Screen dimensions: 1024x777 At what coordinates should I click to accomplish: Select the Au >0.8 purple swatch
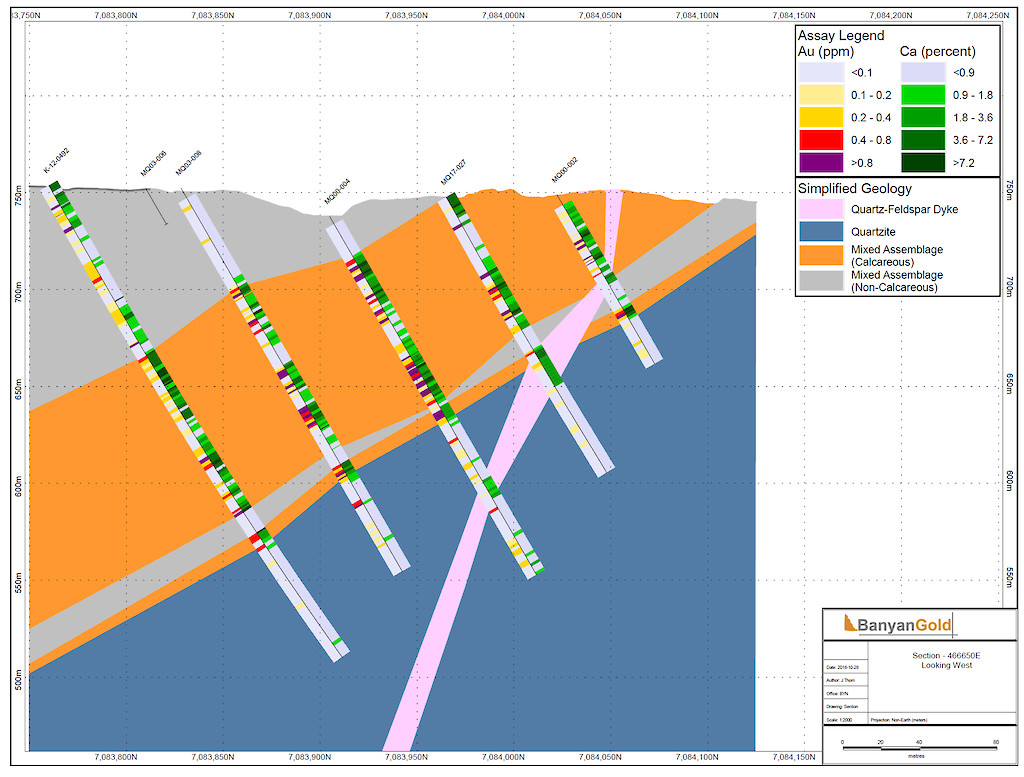(x=819, y=161)
